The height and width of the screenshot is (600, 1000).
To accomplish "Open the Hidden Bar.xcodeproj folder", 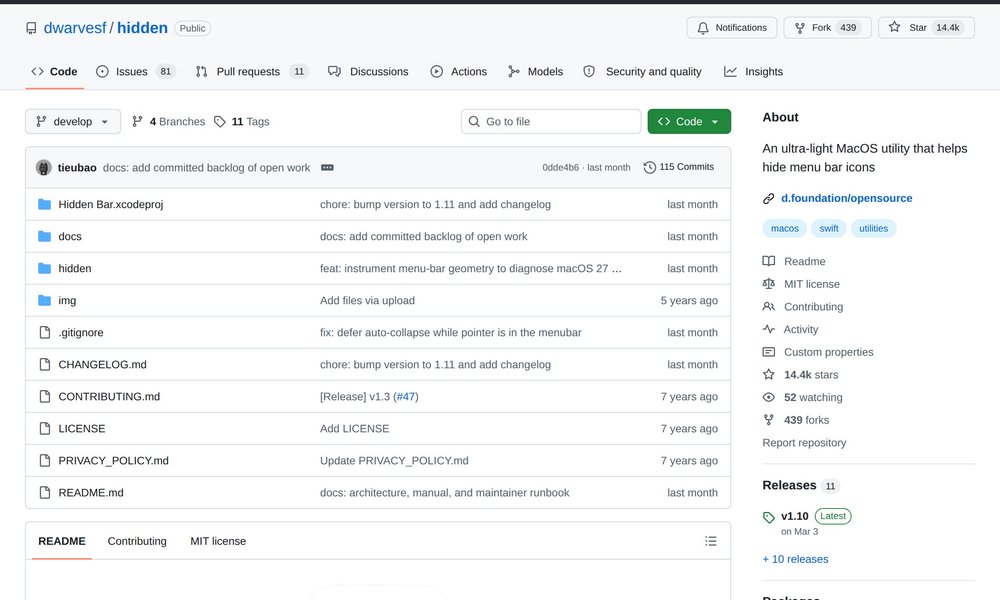I will coord(111,204).
